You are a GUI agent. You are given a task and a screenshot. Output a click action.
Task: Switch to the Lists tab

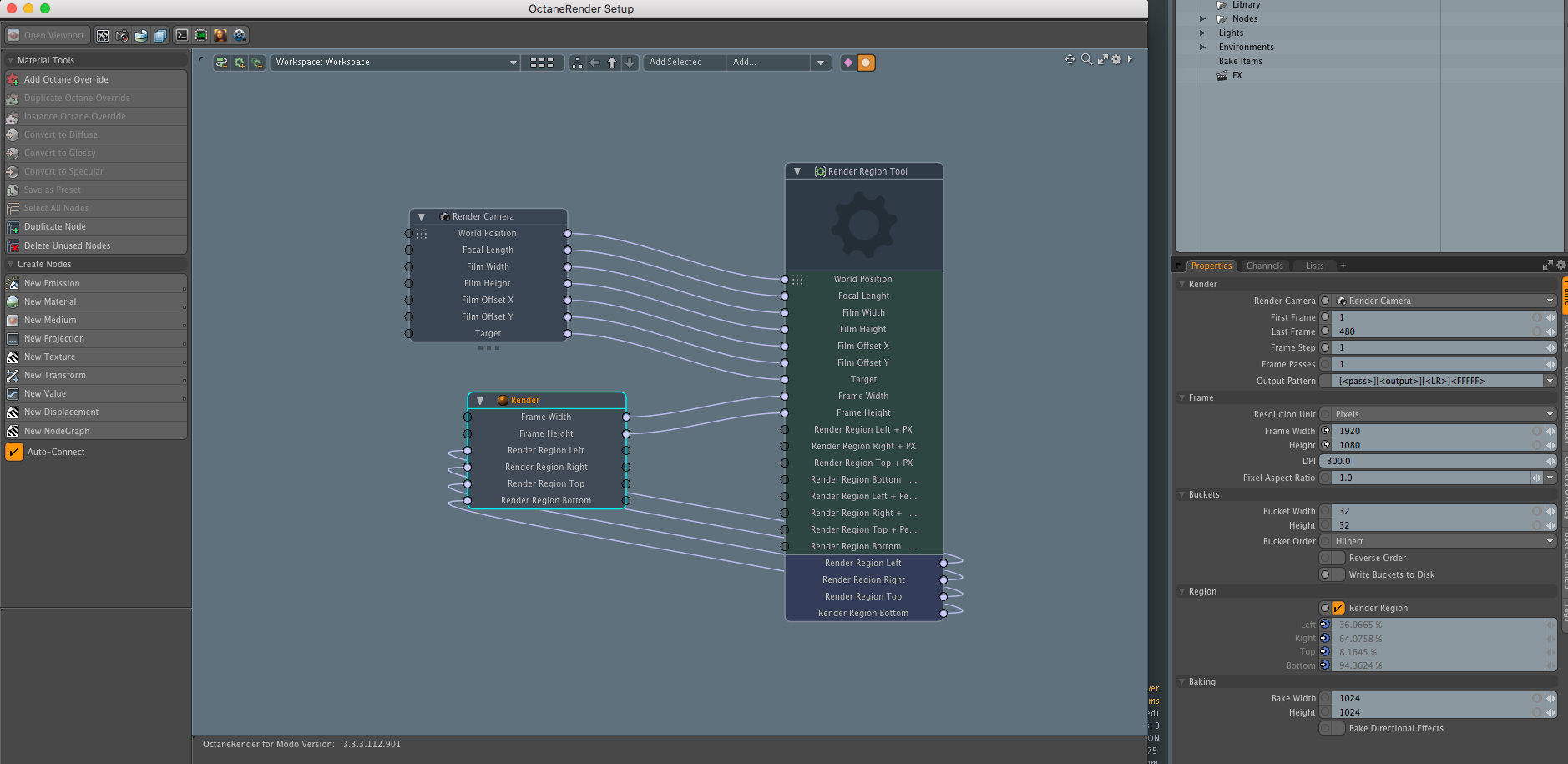click(x=1314, y=266)
